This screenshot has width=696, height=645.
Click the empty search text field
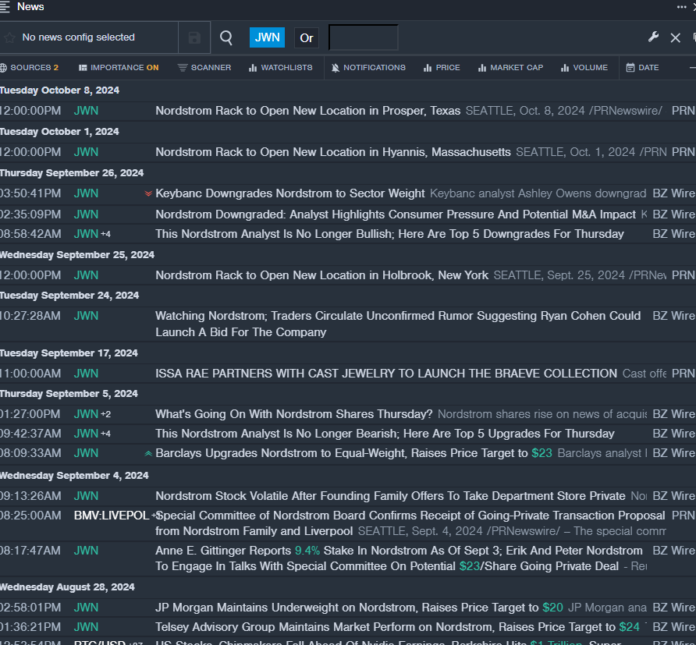[x=363, y=38]
